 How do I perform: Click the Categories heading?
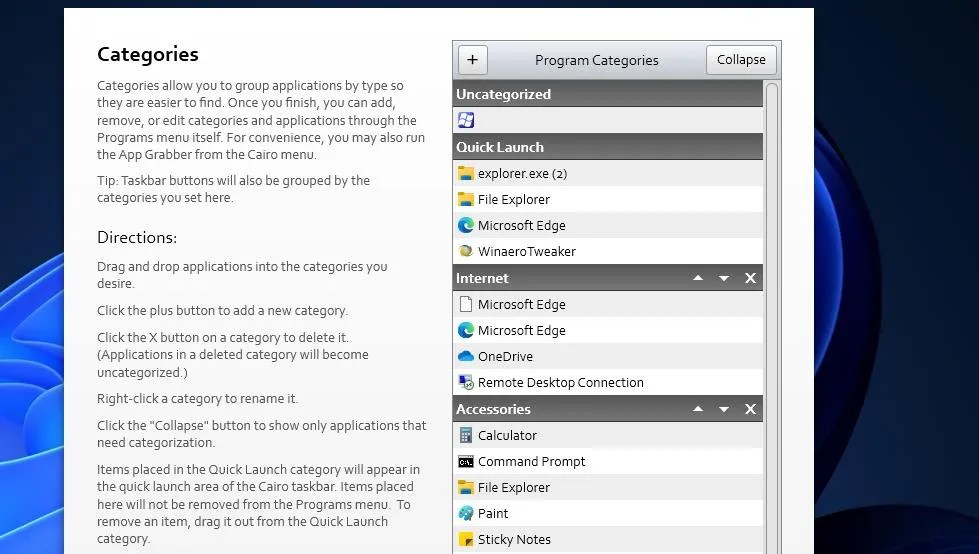148,54
